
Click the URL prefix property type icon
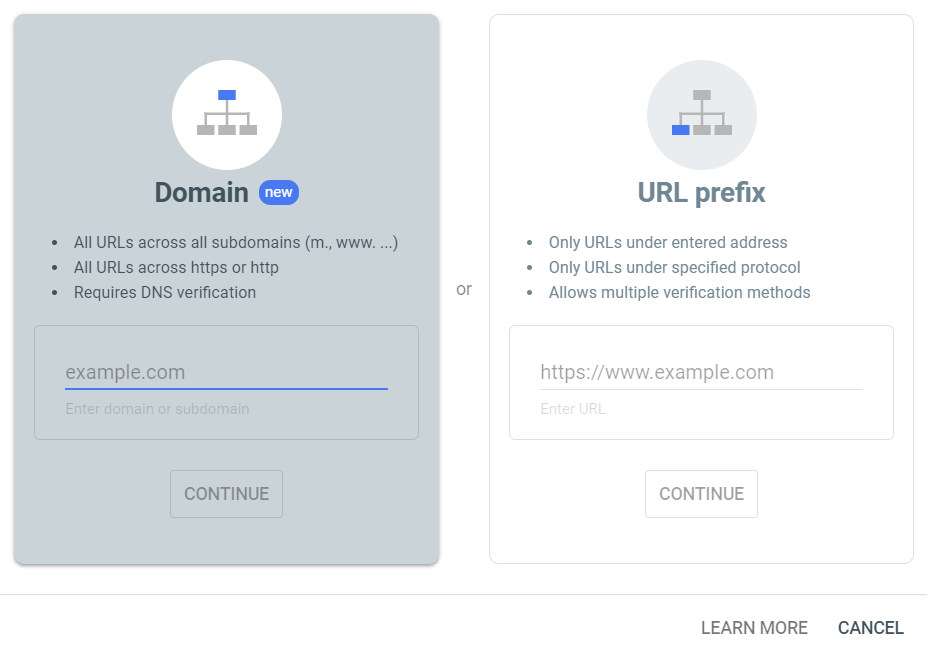click(x=702, y=115)
